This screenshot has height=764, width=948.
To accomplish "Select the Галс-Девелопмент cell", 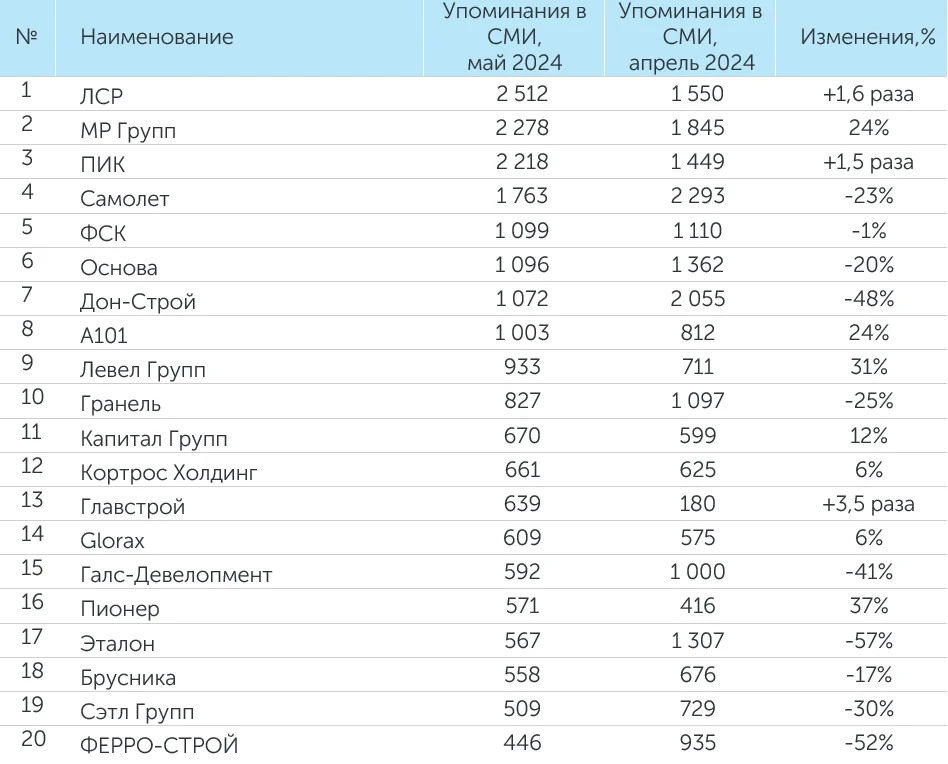I will (x=176, y=575).
